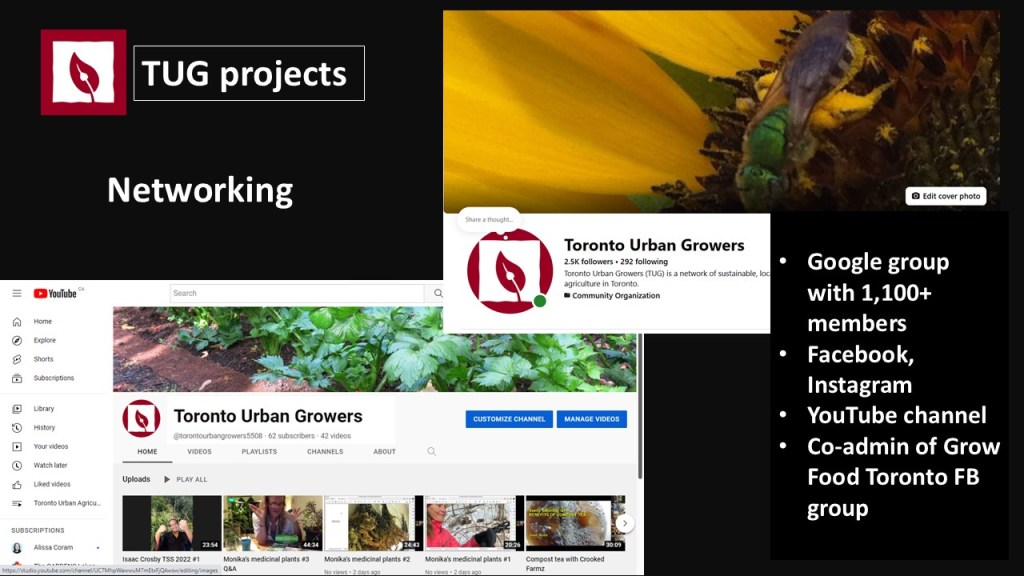Switch to the Playlists tab
Screen dimensions: 1024x576
(259, 451)
